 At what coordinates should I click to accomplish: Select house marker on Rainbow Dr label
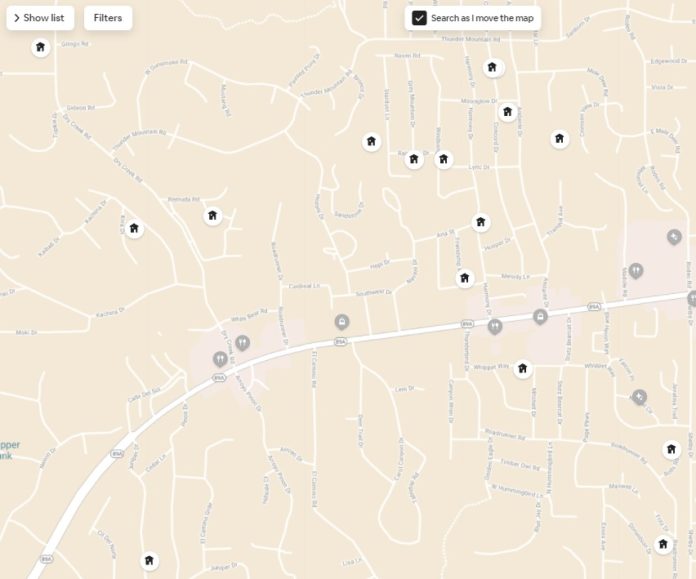[x=414, y=159]
